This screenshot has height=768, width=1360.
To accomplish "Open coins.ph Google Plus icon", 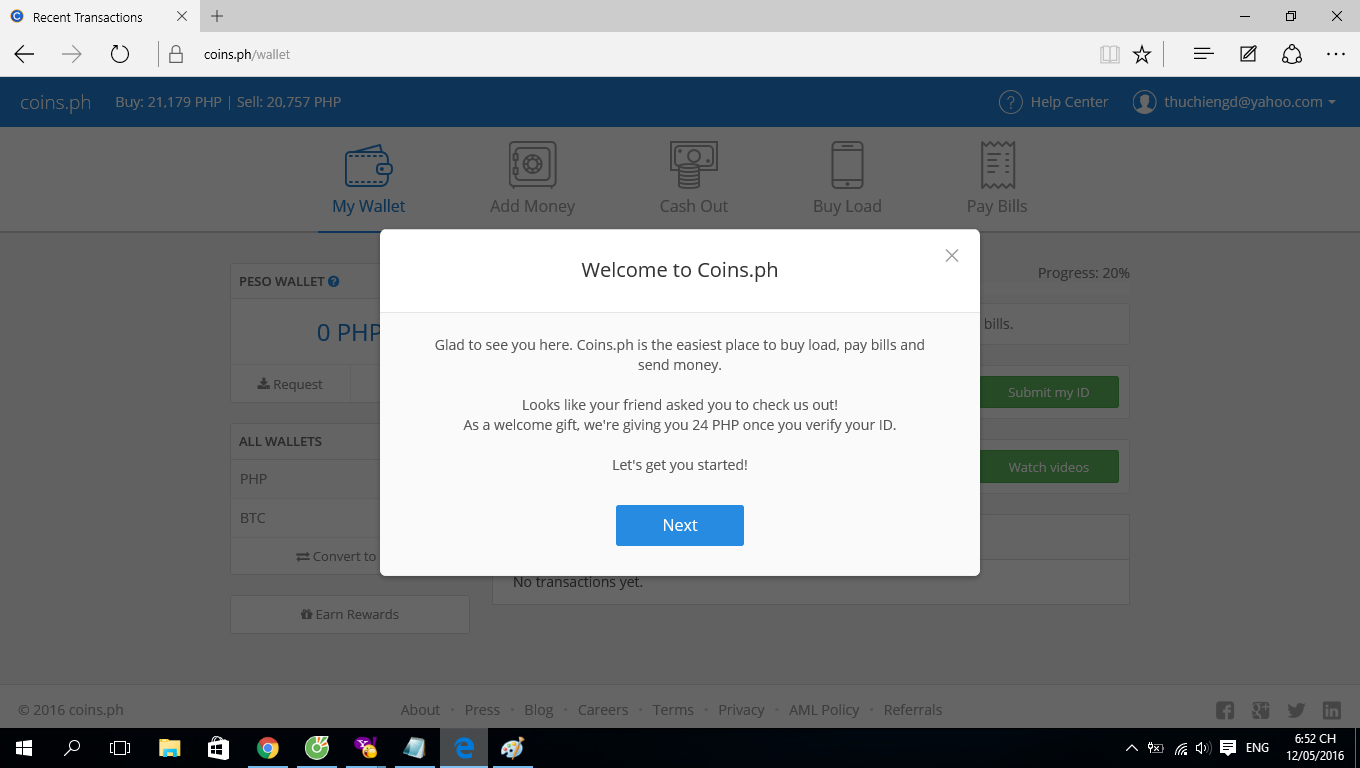I will pos(1260,710).
